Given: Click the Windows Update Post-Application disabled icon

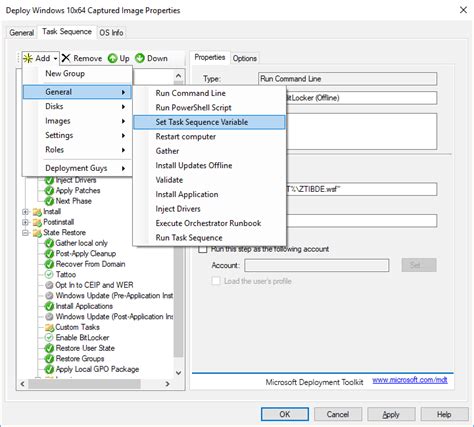Looking at the screenshot, I should point(49,317).
